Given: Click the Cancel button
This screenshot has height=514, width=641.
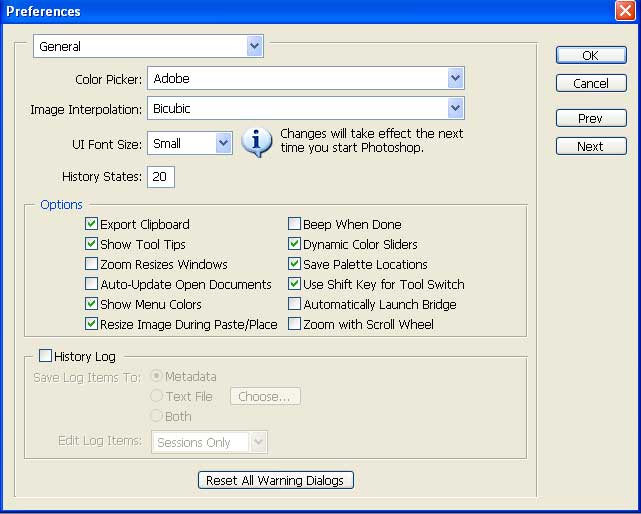Looking at the screenshot, I should click(591, 83).
